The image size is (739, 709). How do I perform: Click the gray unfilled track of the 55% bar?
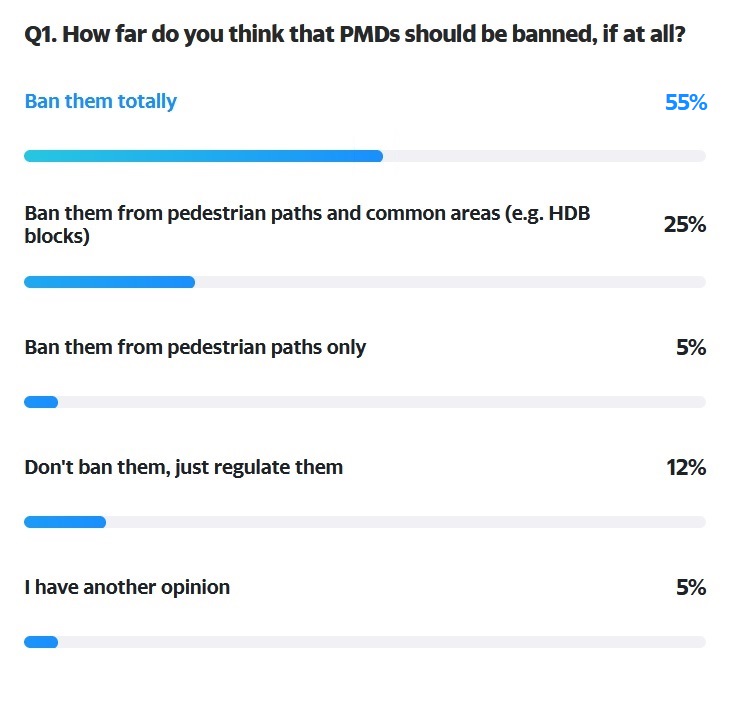tap(544, 156)
